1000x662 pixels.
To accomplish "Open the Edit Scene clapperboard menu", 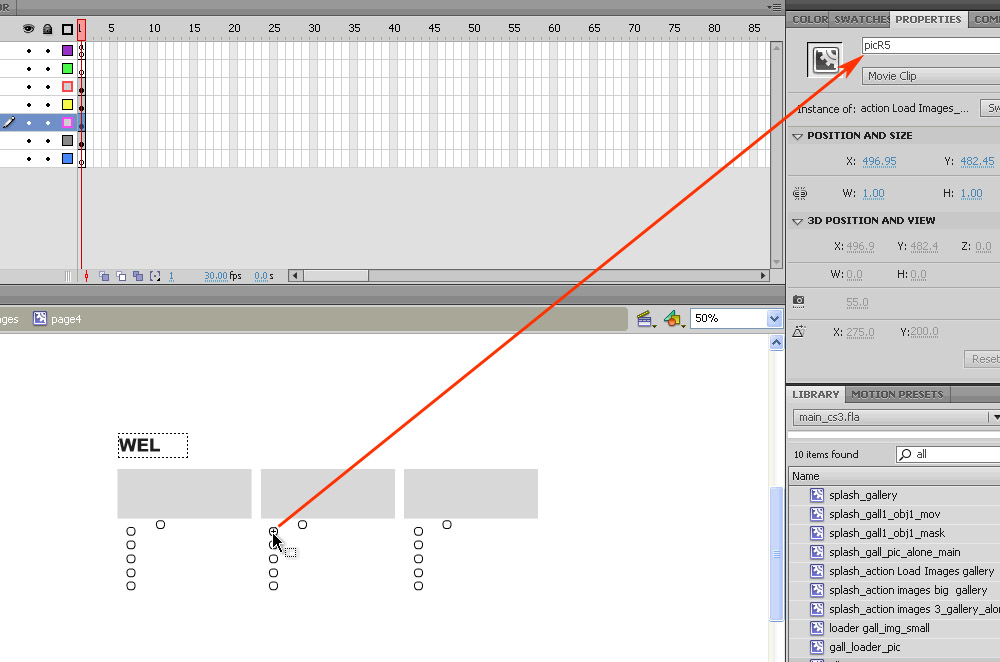I will coord(645,318).
